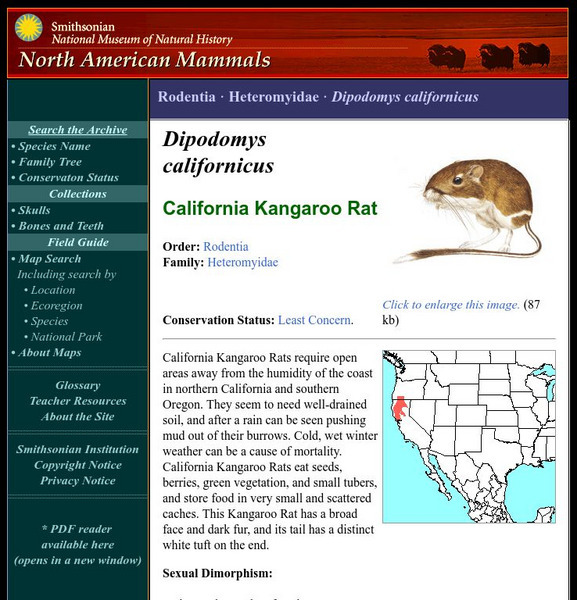Open Map Search in the sidebar
The width and height of the screenshot is (577, 600).
pyautogui.click(x=50, y=259)
